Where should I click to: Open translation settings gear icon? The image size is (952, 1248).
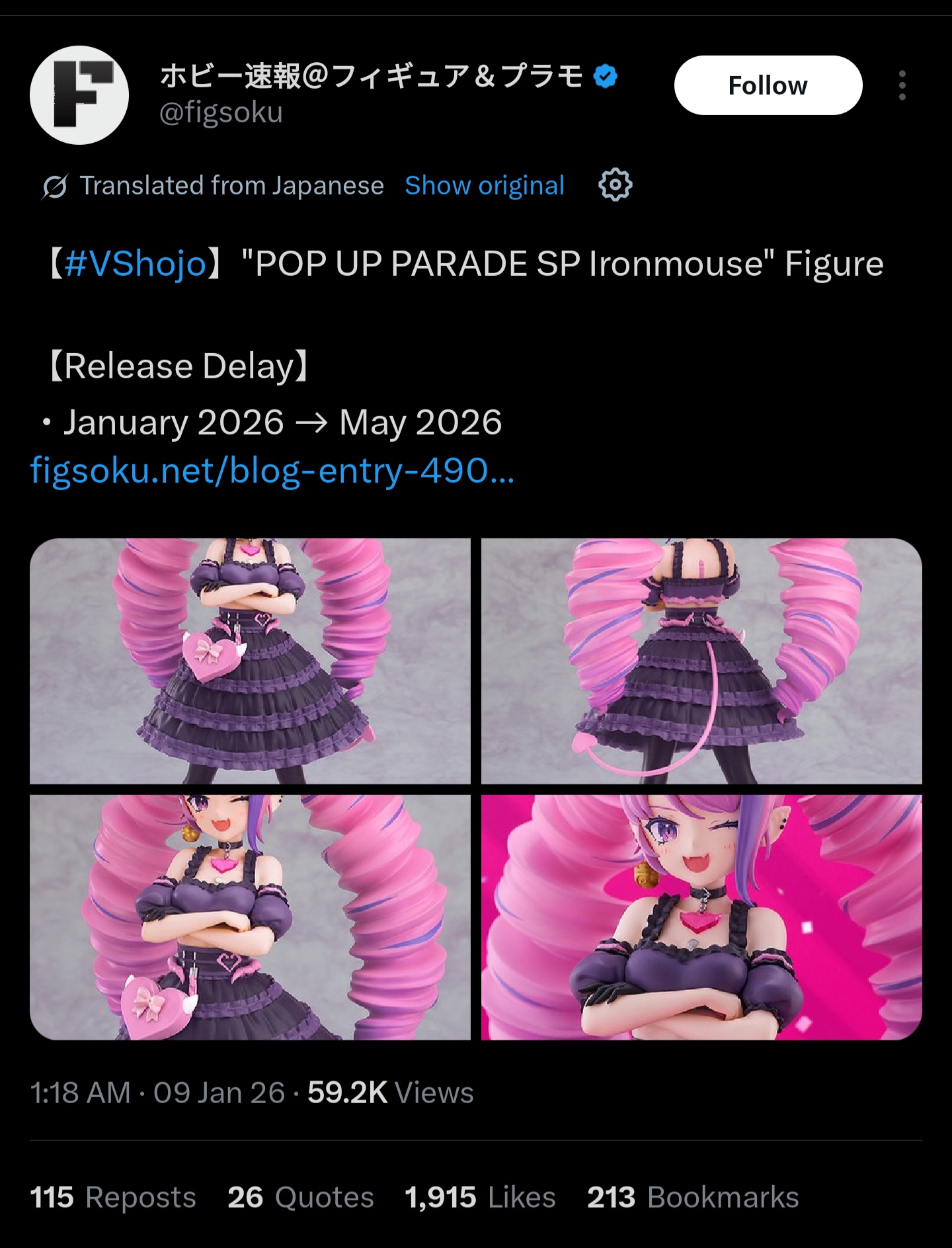pyautogui.click(x=615, y=185)
